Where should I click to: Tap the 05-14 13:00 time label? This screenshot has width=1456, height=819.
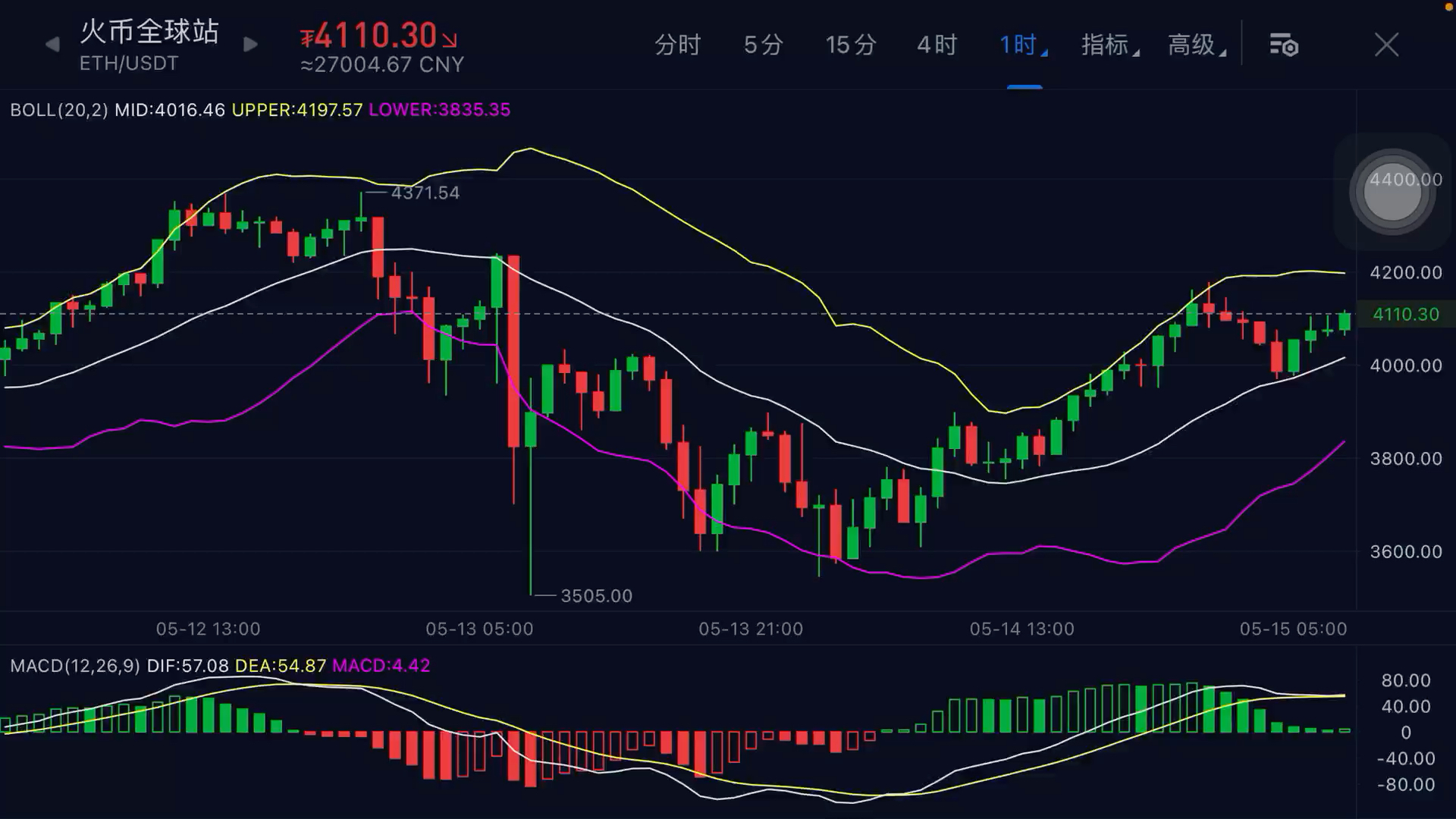[1022, 629]
